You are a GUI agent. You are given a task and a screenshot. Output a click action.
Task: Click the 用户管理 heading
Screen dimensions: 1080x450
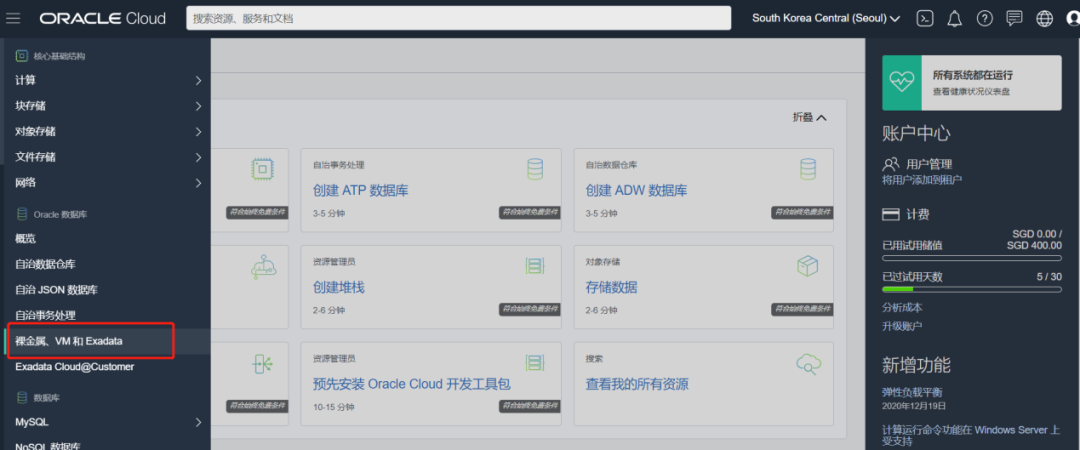coord(929,164)
